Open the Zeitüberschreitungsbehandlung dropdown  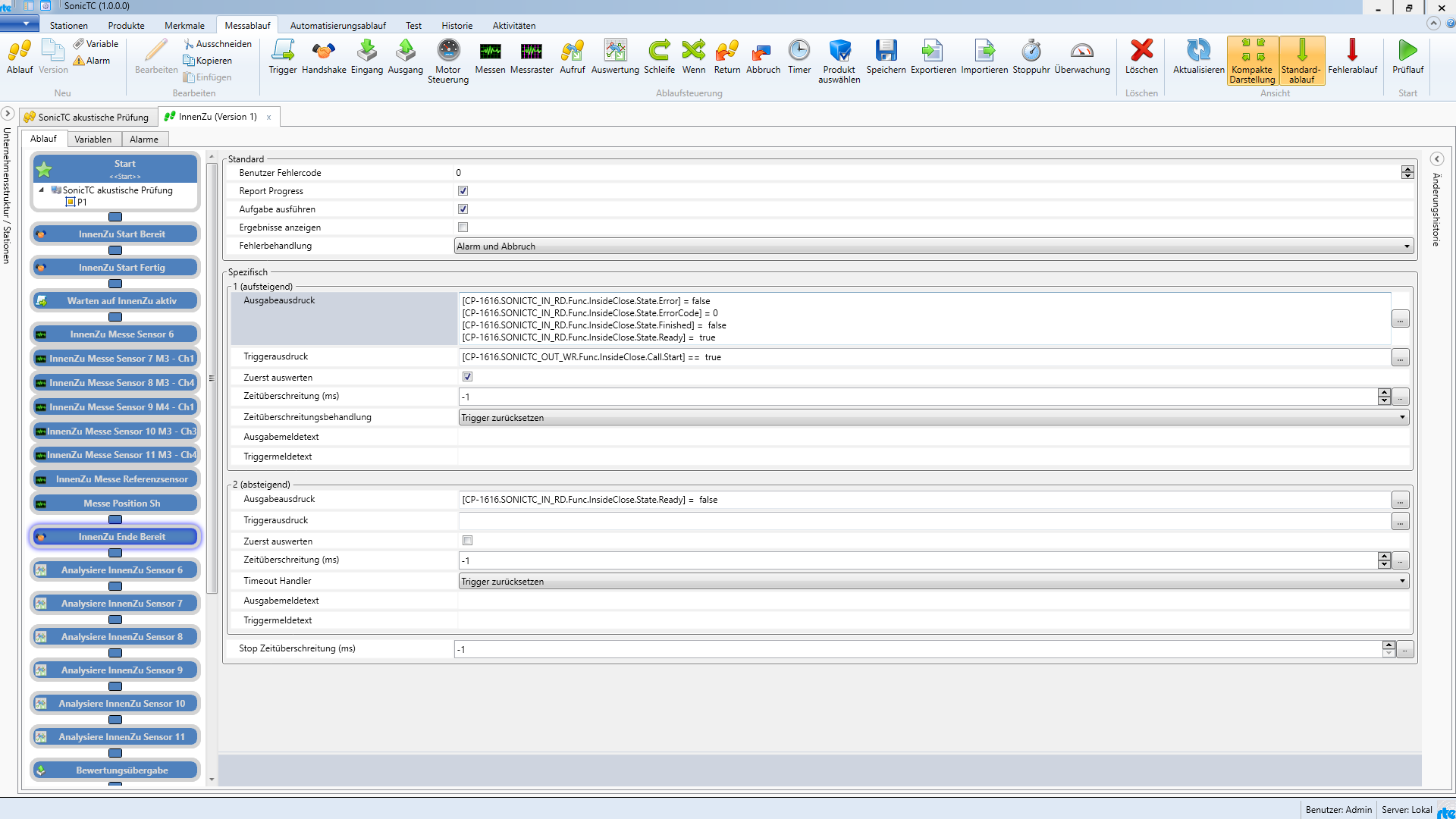[1404, 417]
